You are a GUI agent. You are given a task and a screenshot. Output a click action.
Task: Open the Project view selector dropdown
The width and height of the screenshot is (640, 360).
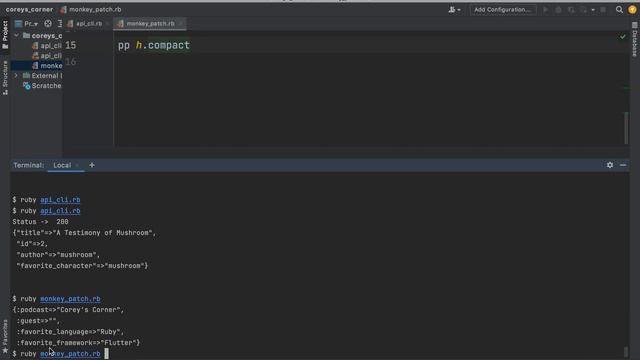[x=27, y=24]
